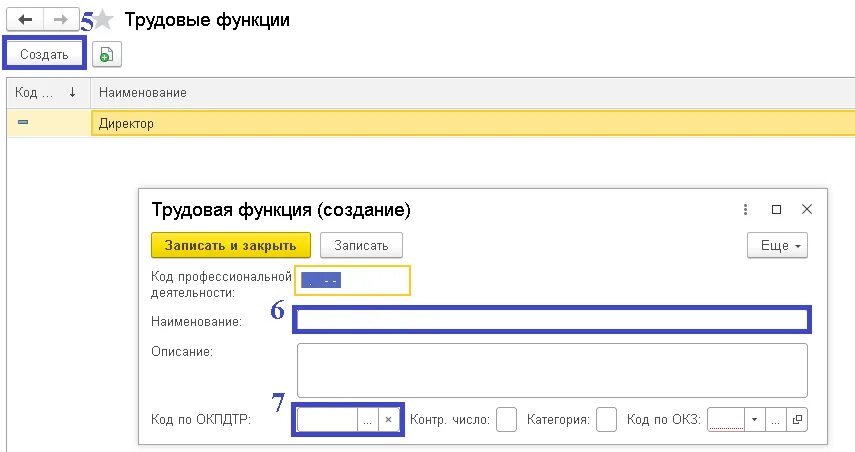This screenshot has width=855, height=452.
Task: Click Записать и закрыть
Action: point(231,245)
